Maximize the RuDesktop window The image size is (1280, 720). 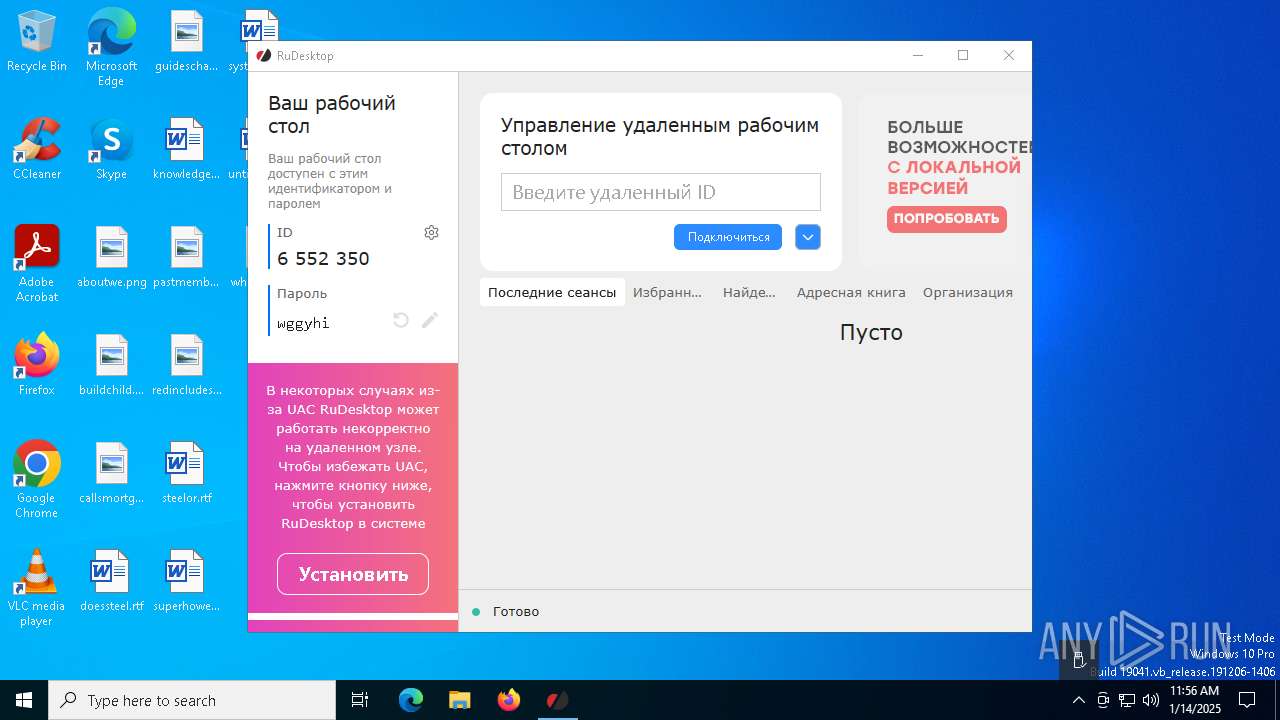963,56
